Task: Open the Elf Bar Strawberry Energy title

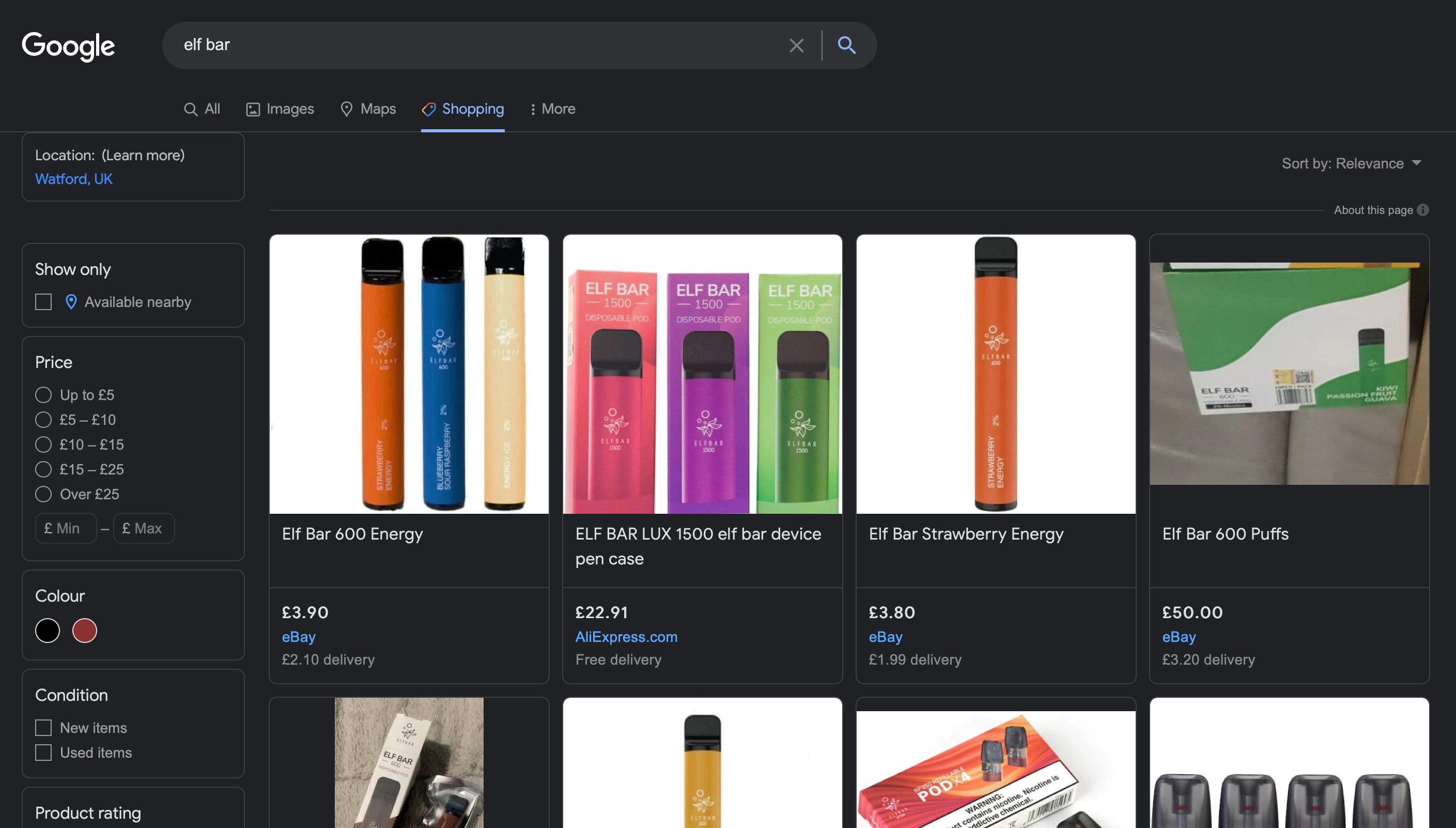Action: click(x=966, y=534)
